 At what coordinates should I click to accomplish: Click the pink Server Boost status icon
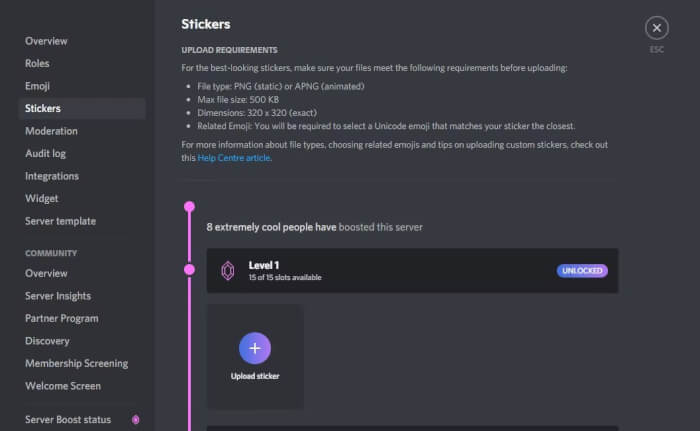(135, 419)
